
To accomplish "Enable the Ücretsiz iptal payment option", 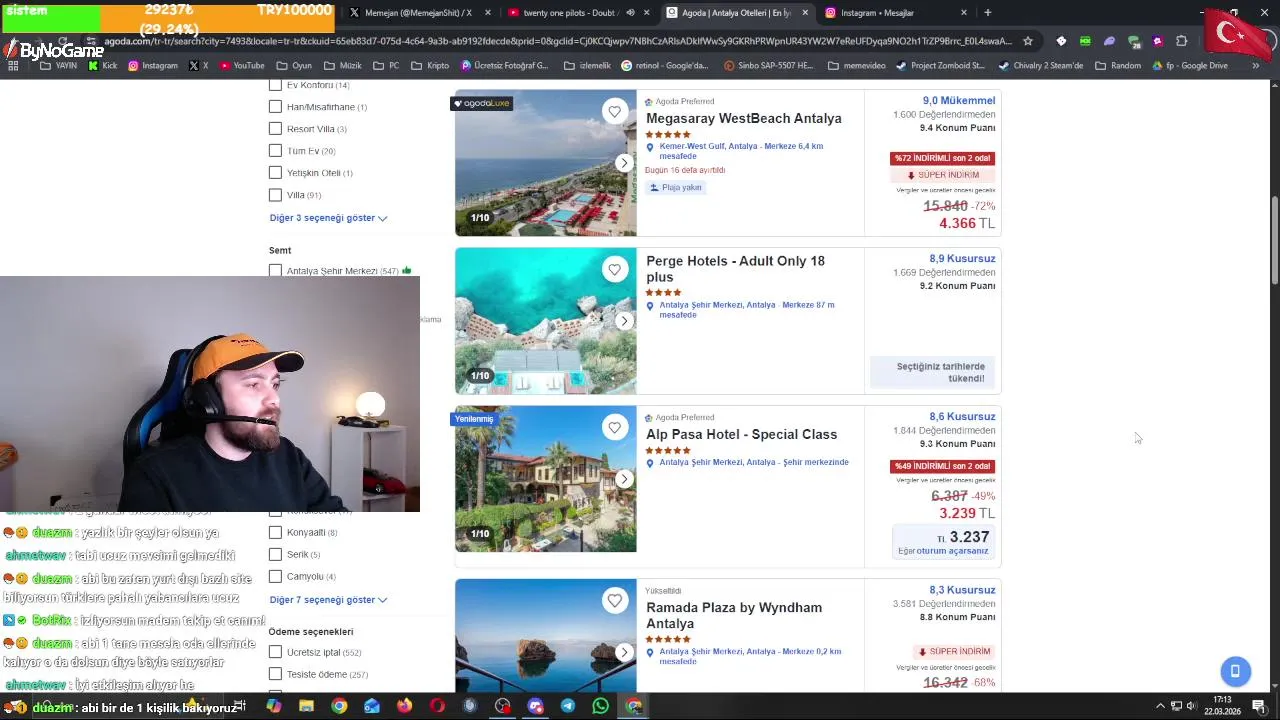I will (x=275, y=653).
